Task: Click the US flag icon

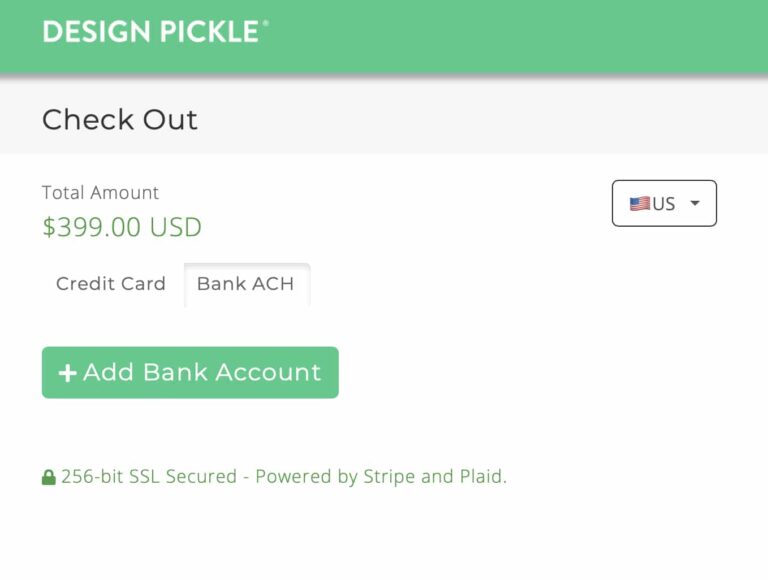Action: [640, 204]
